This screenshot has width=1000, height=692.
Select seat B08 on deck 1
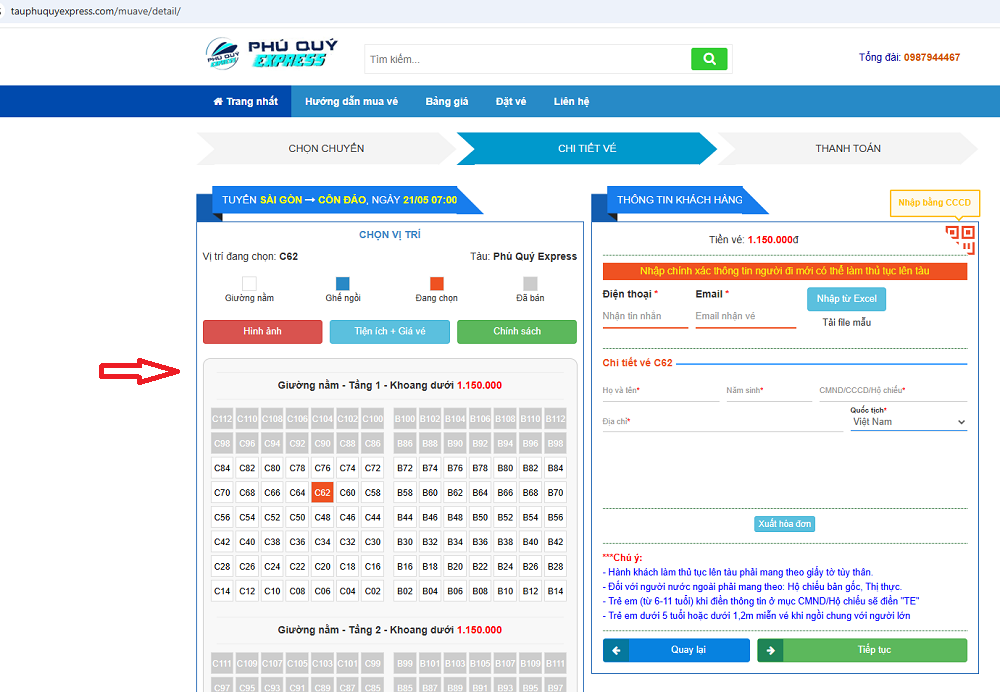[x=480, y=591]
